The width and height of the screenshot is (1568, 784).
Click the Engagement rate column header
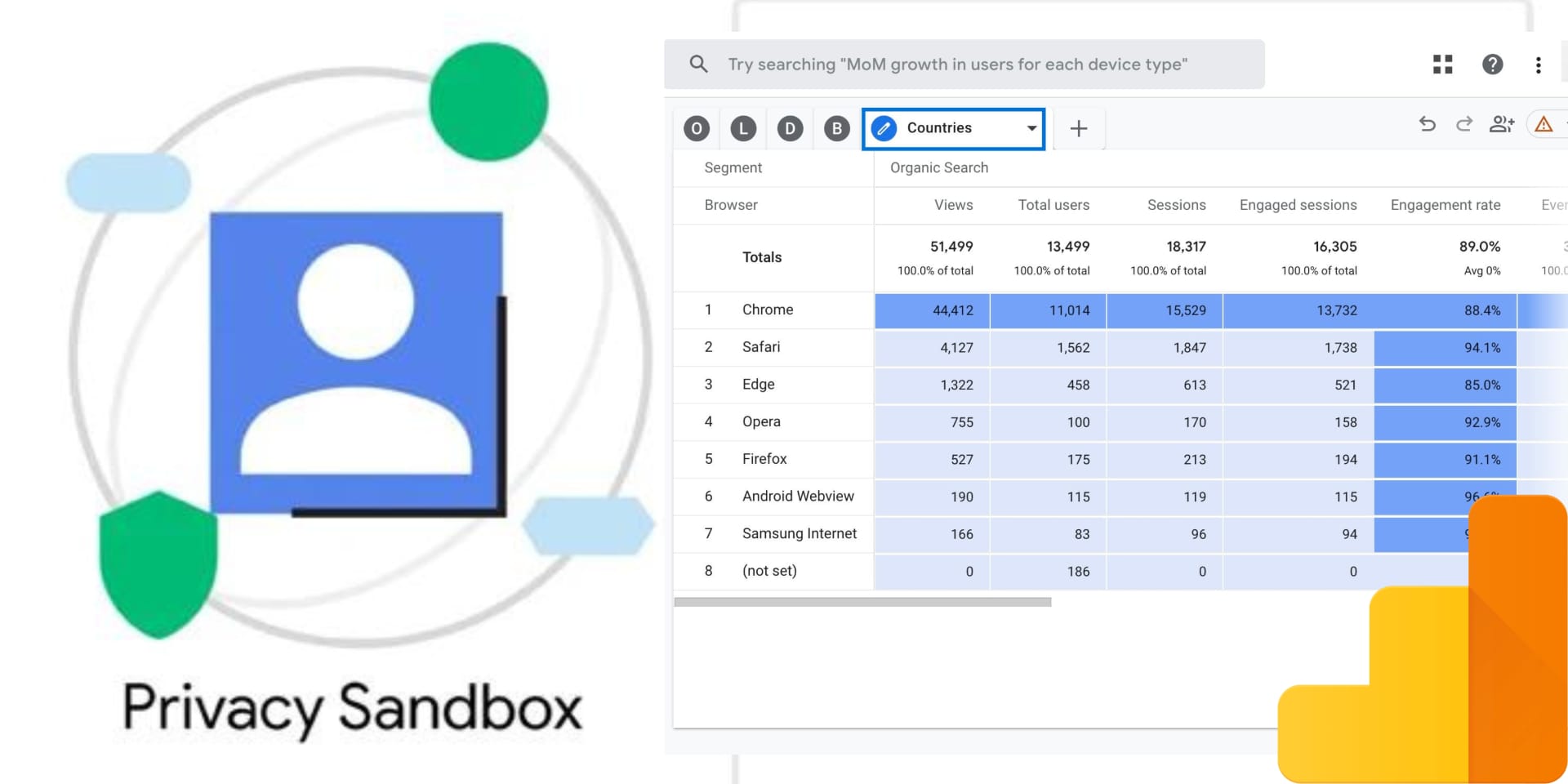(1445, 205)
